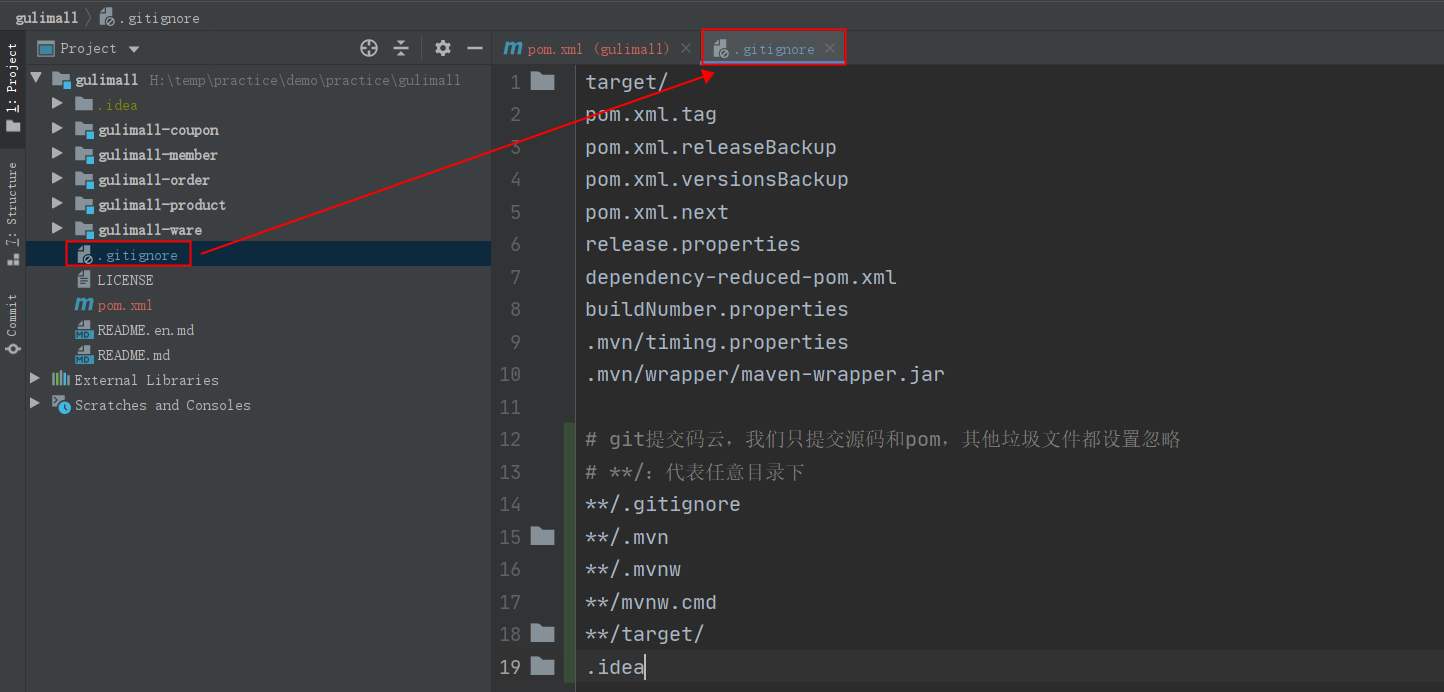This screenshot has width=1444, height=692.
Task: Click the folder icon beside line 1
Action: tap(541, 81)
